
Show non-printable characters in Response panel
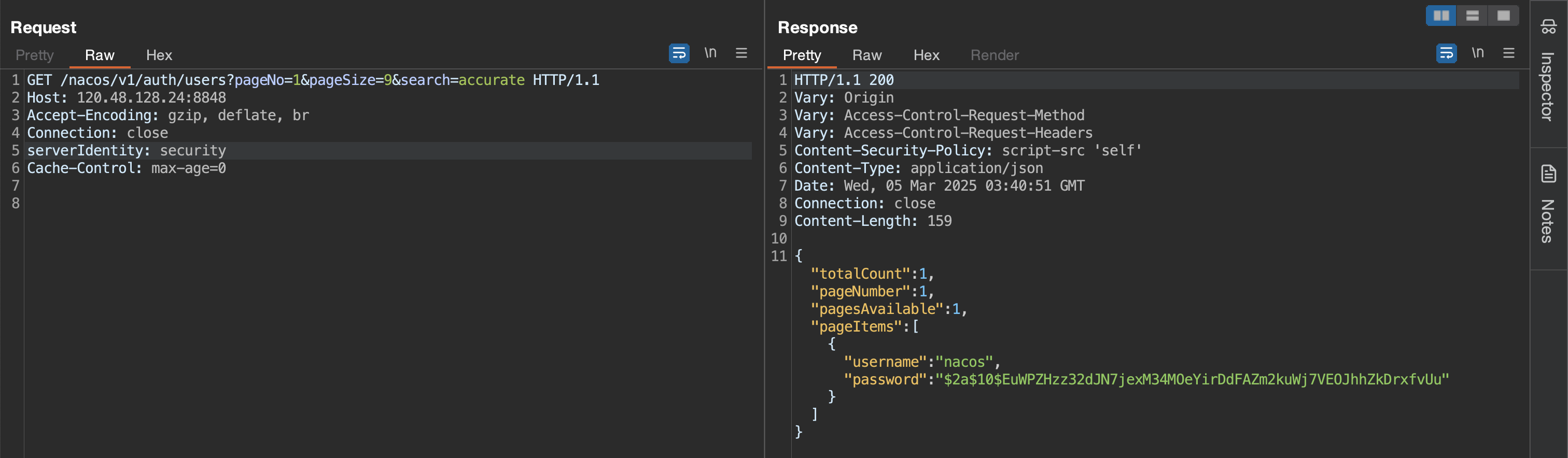coord(1478,53)
